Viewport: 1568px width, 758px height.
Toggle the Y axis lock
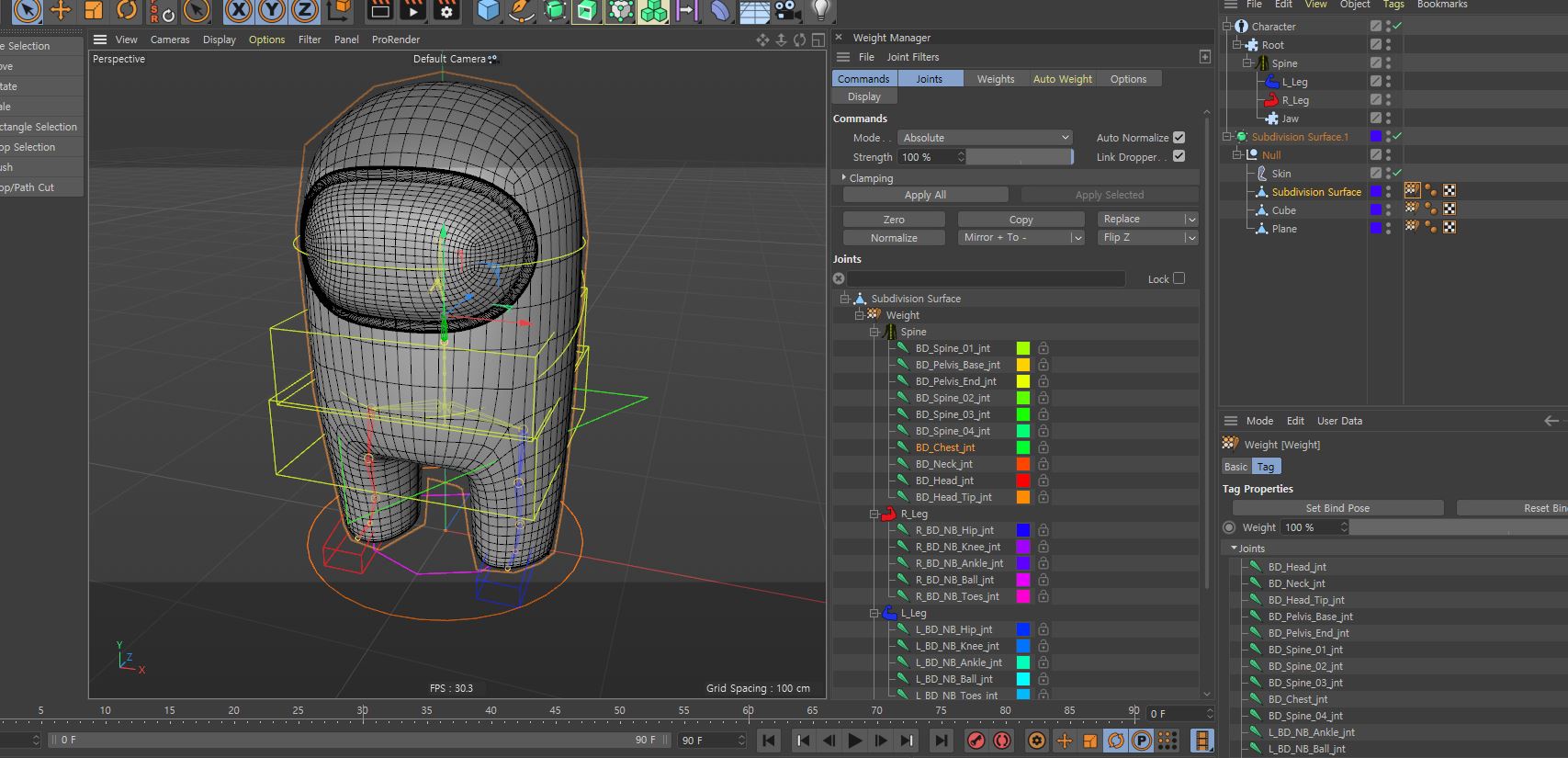click(x=271, y=9)
